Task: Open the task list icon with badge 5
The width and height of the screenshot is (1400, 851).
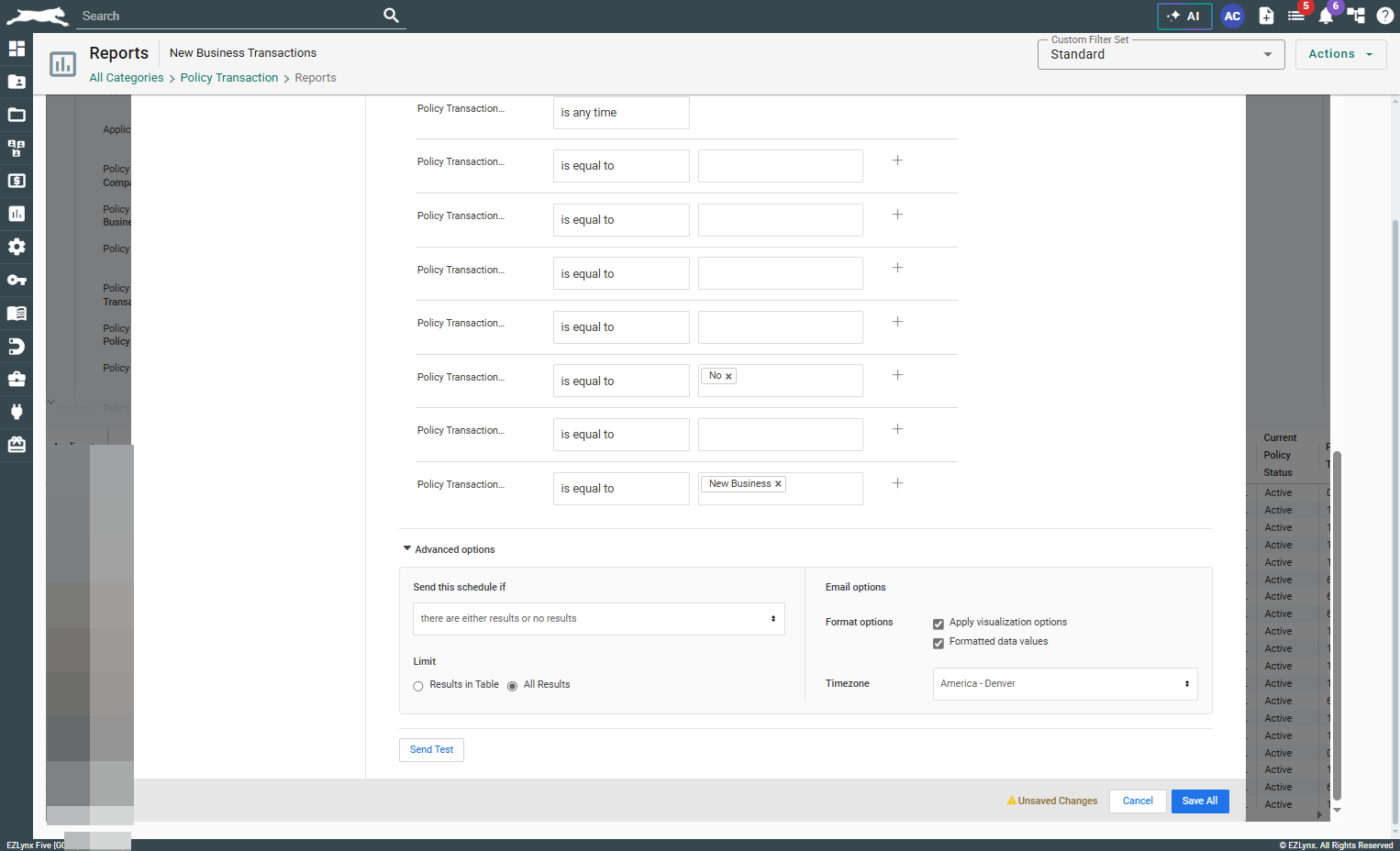Action: pyautogui.click(x=1296, y=16)
